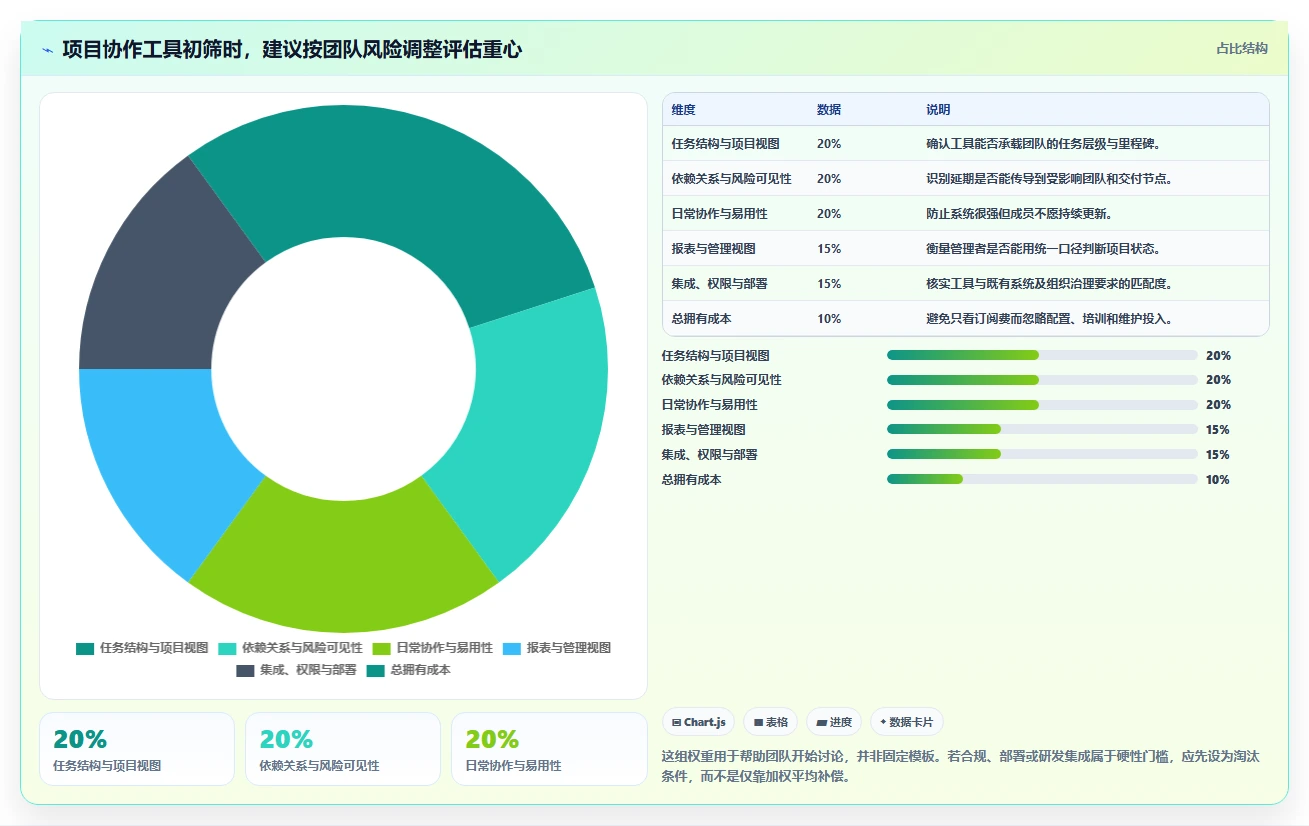
Task: Click 依赖关系与风险可见性 legend swatch
Action: point(227,648)
